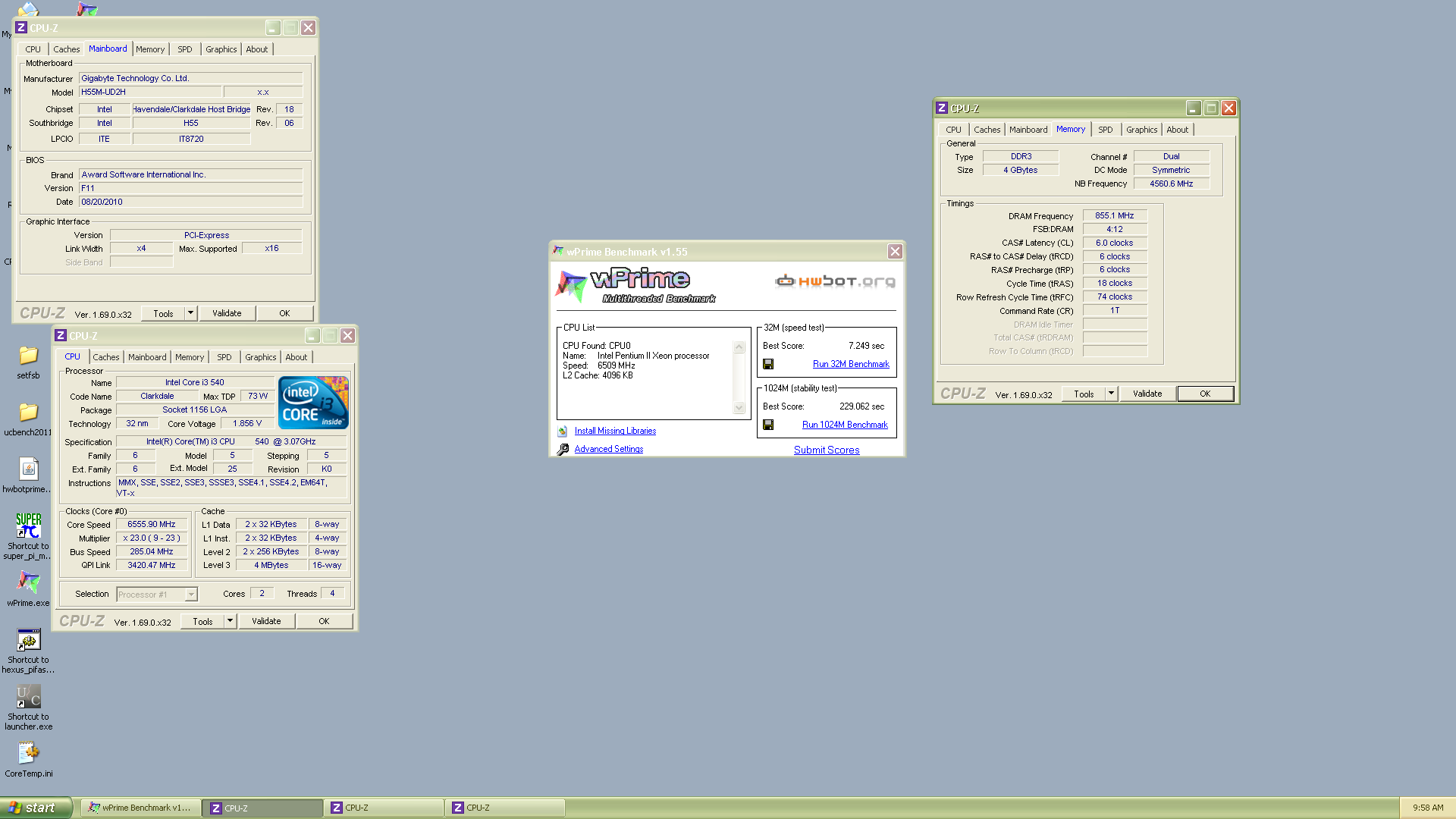Select launcher.exe shortcut on desktop
Screen dimensions: 1456x819
(x=28, y=697)
